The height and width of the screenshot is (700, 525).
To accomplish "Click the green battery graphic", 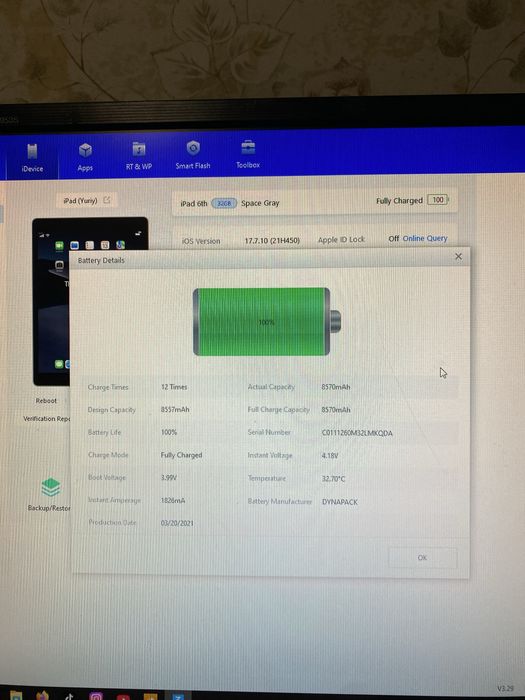I will (x=267, y=321).
